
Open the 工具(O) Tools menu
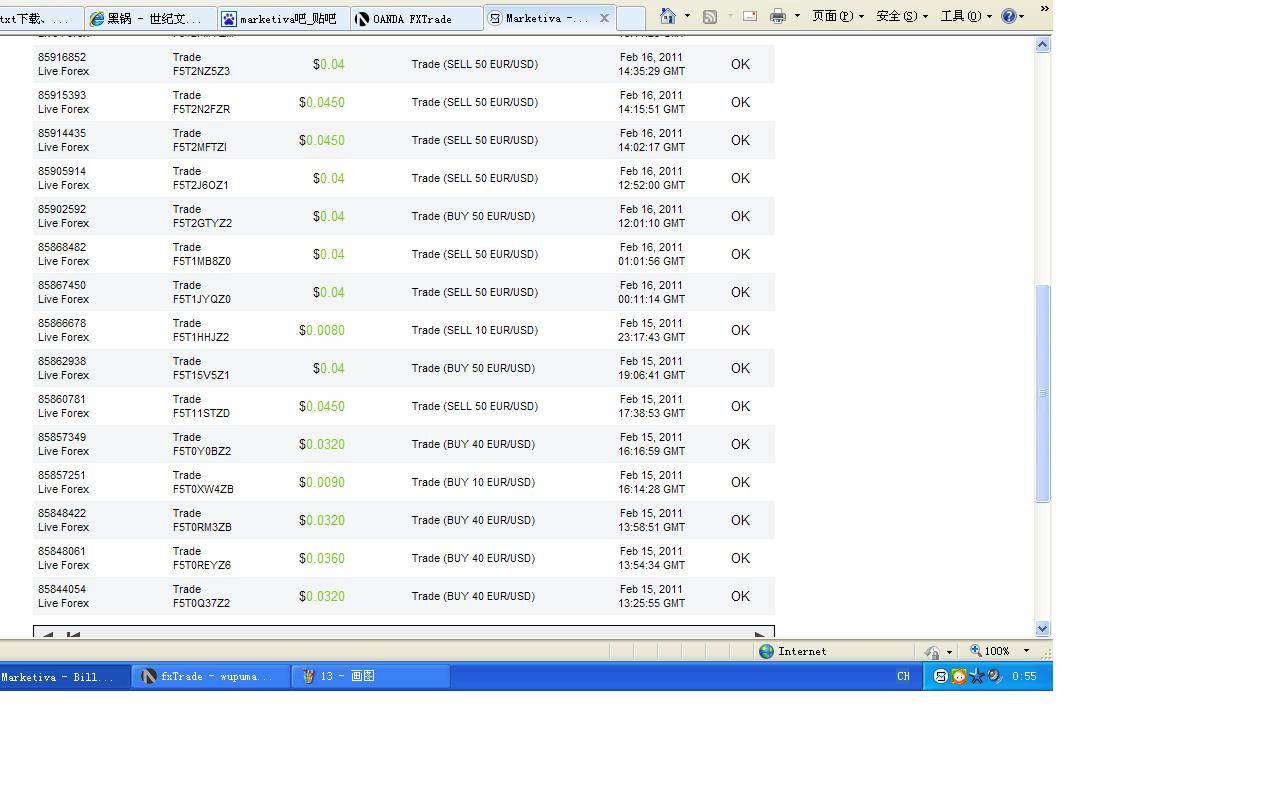[x=966, y=16]
